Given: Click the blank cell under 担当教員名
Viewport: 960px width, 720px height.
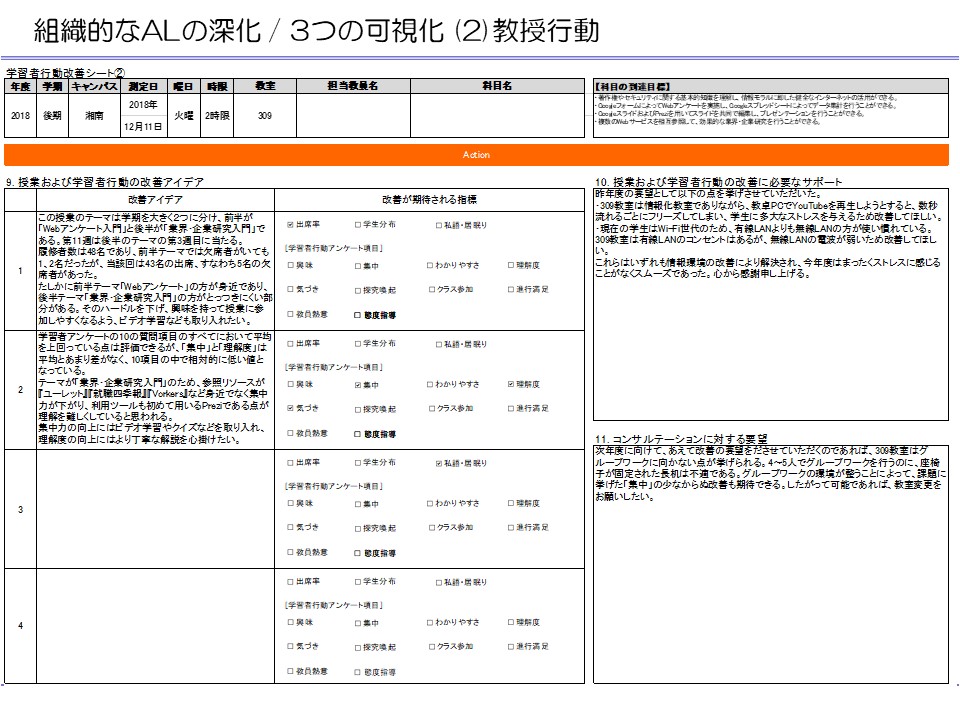Looking at the screenshot, I should (353, 115).
